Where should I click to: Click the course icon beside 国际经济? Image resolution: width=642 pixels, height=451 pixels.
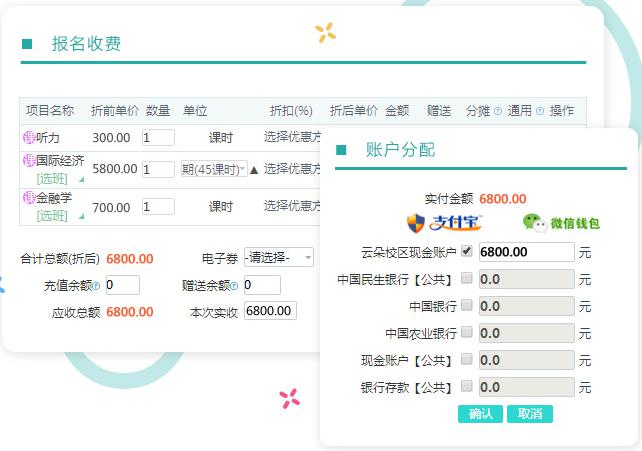tap(29, 161)
